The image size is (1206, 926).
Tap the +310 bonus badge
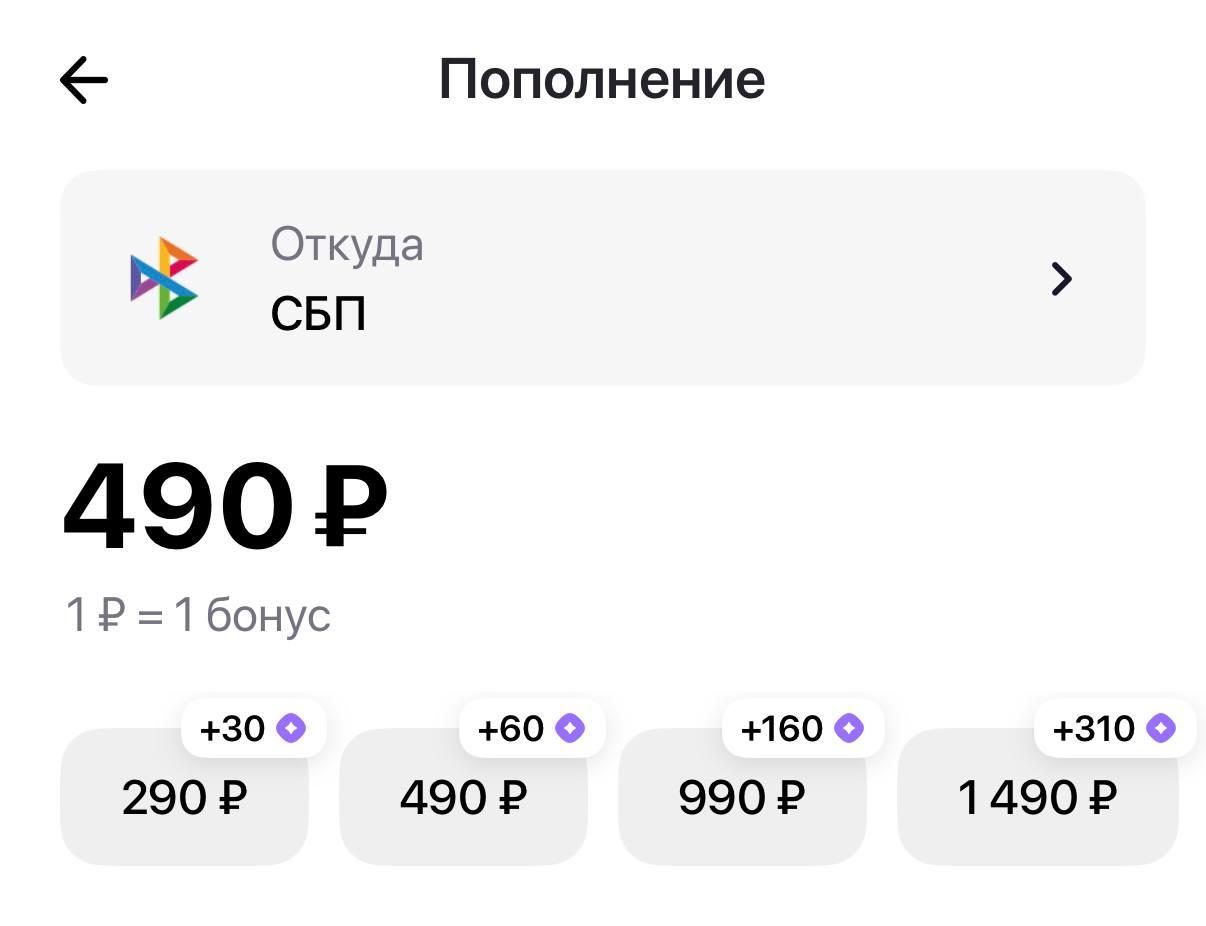click(x=1115, y=729)
